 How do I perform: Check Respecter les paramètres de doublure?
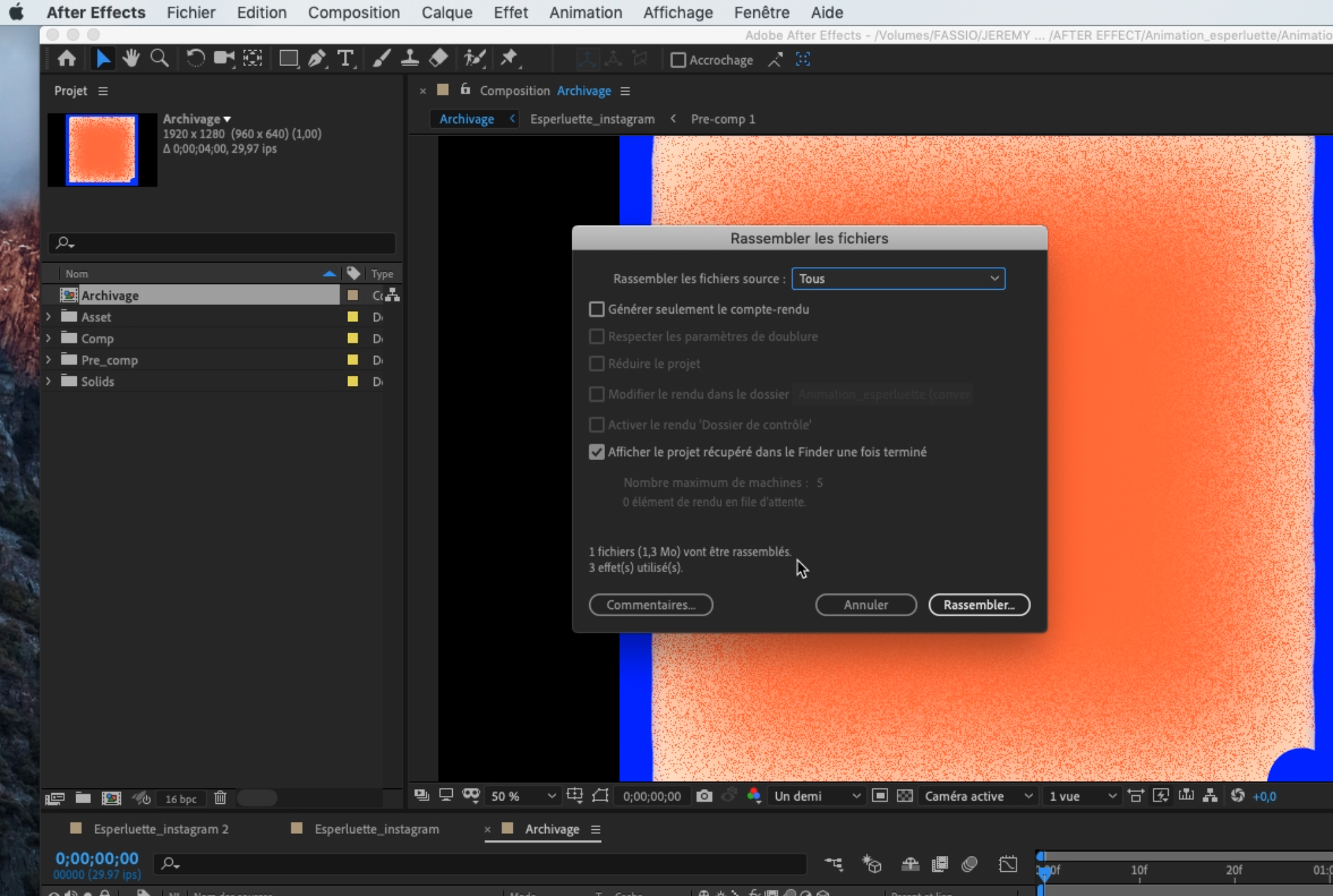click(596, 337)
